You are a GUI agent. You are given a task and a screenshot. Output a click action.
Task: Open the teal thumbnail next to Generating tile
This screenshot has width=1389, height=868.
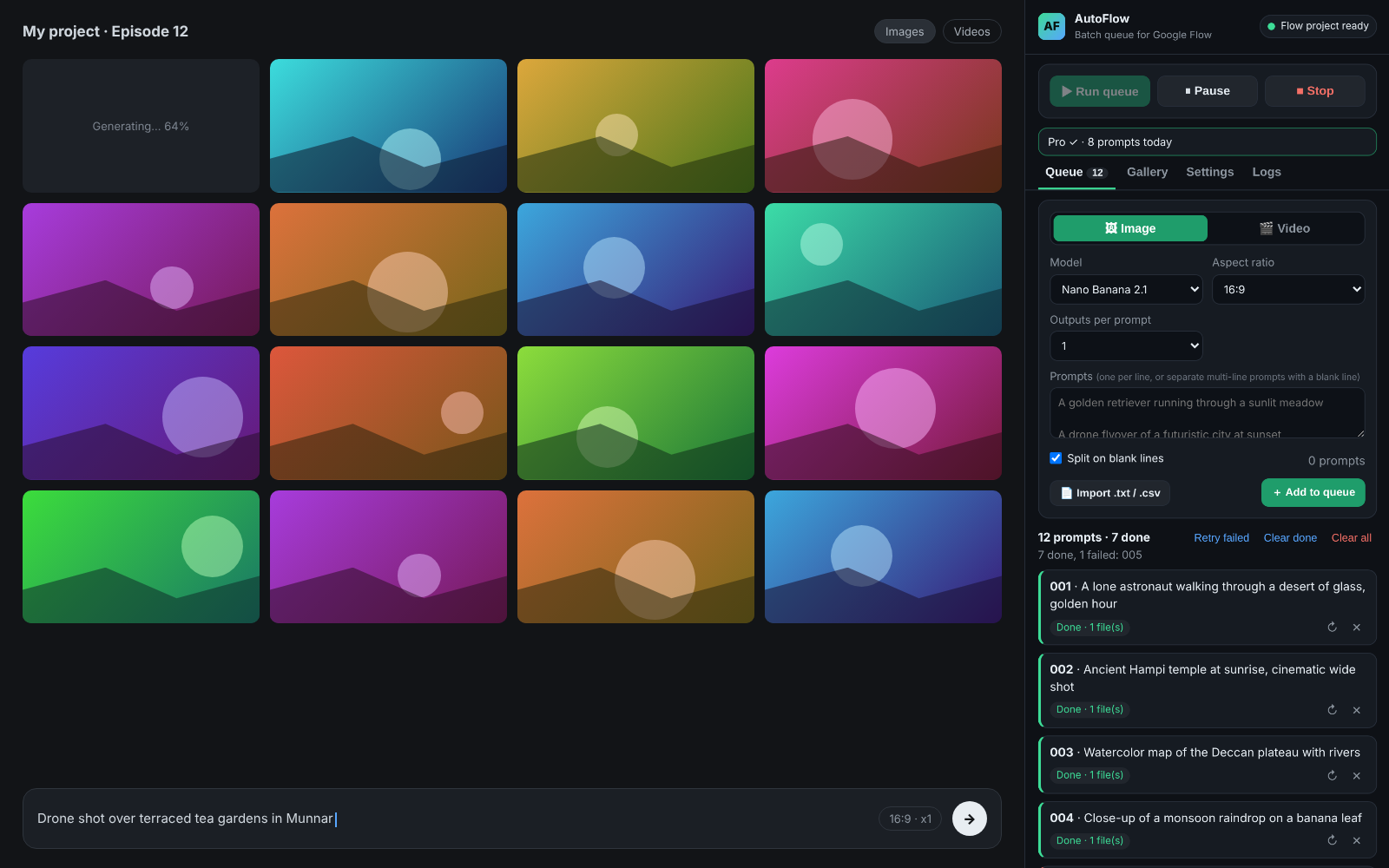point(388,126)
